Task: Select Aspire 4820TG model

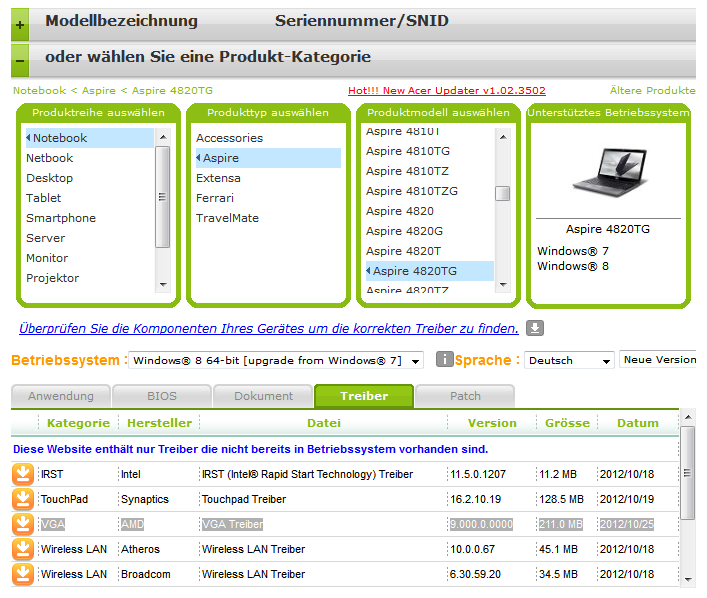Action: [430, 271]
